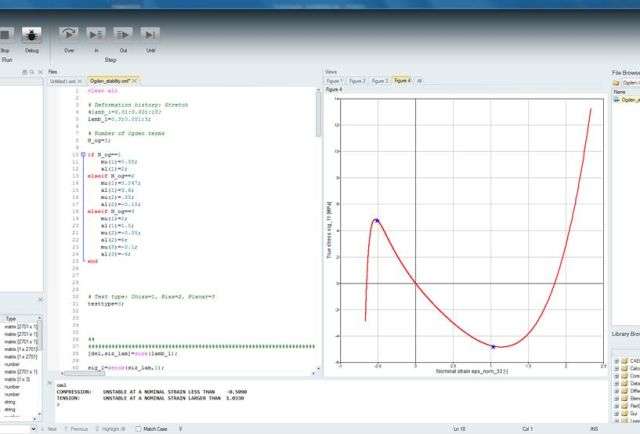Screen dimensions: 640x434
Task: Click the left panel search magnifier icon
Action: coord(32,72)
